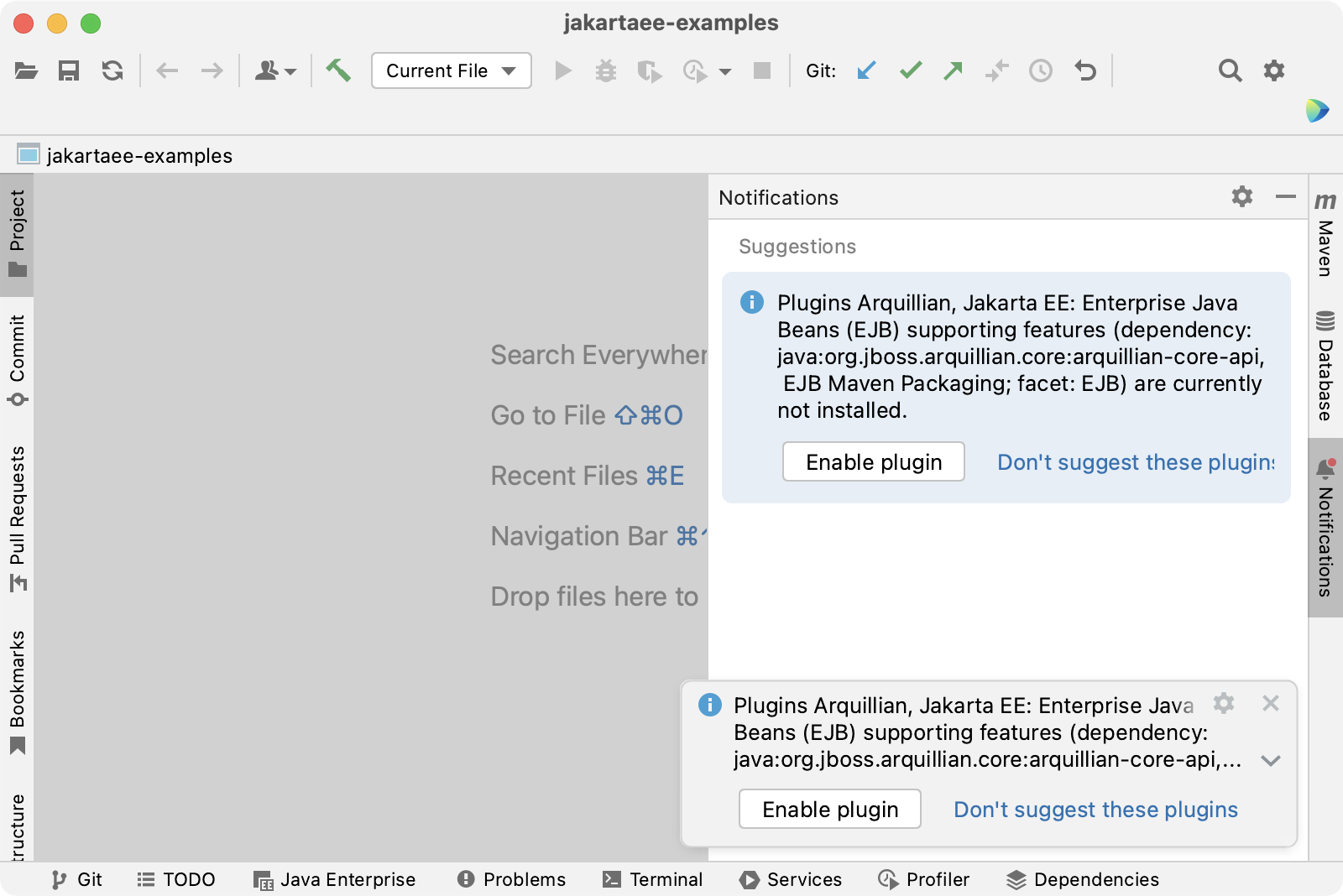
Task: Open popup notification gear settings
Action: [x=1224, y=703]
